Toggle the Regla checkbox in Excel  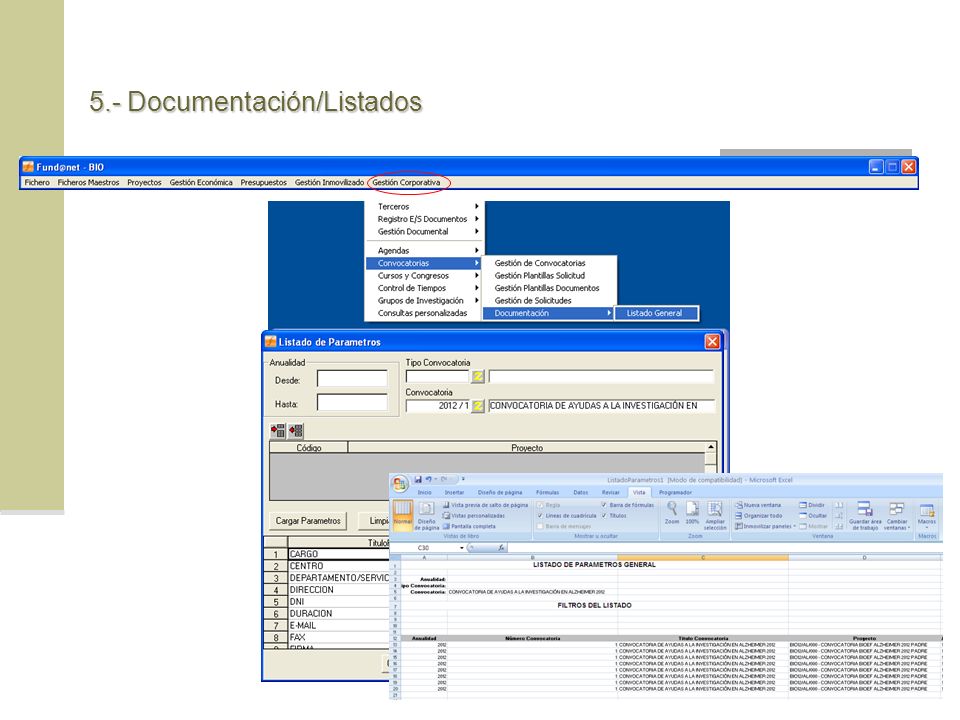point(540,505)
